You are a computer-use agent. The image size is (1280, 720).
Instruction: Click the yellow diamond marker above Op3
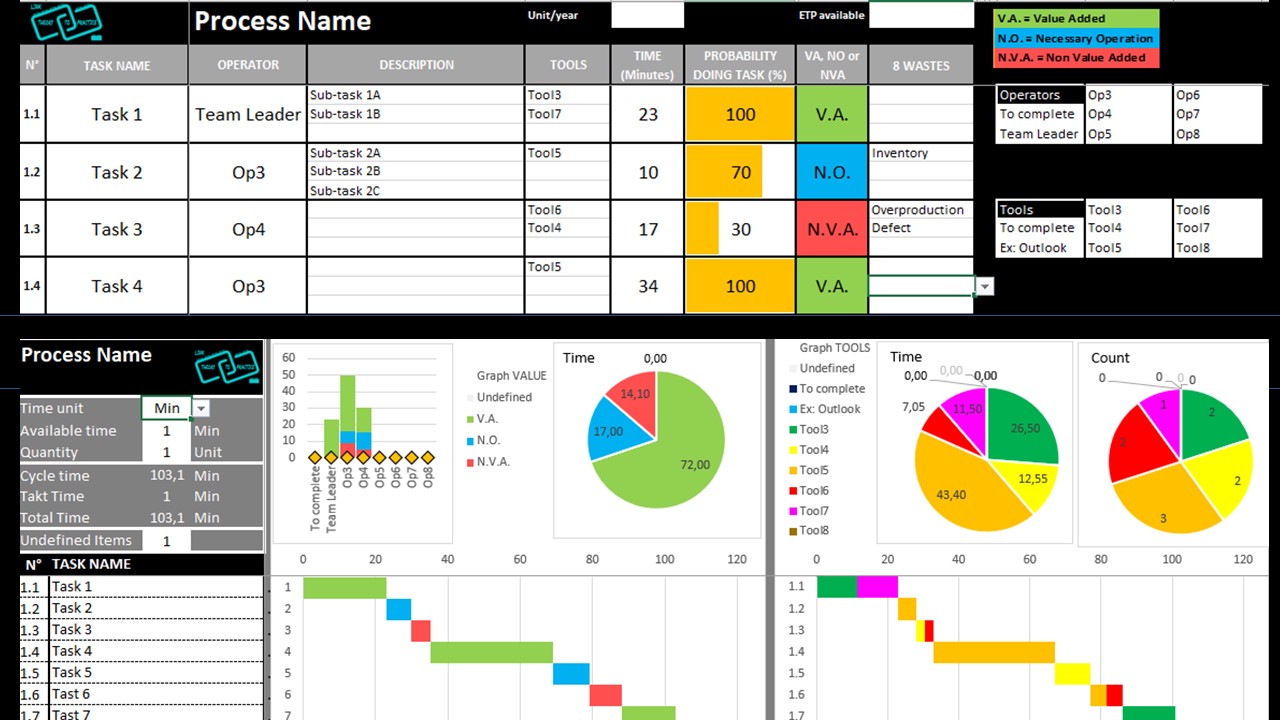pyautogui.click(x=347, y=457)
